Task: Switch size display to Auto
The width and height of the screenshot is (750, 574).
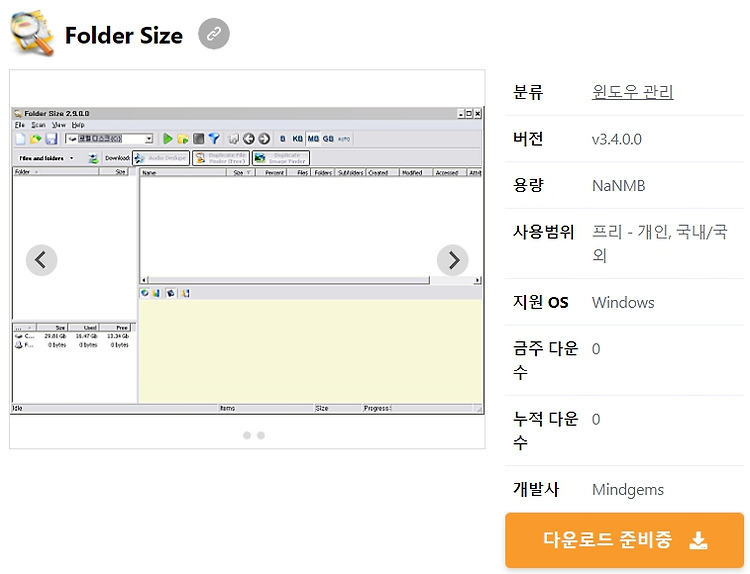Action: pos(344,139)
